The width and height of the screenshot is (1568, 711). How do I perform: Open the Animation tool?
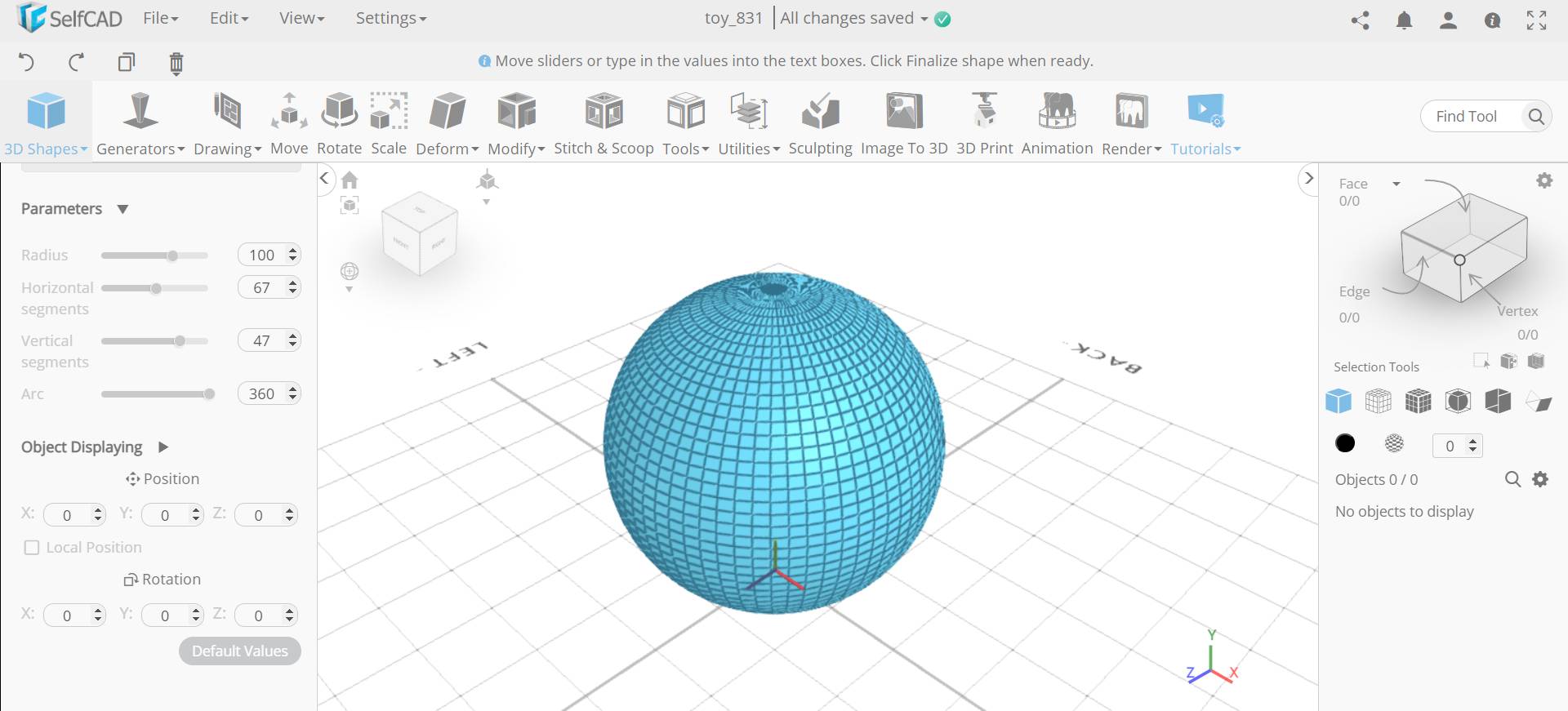coord(1057,122)
